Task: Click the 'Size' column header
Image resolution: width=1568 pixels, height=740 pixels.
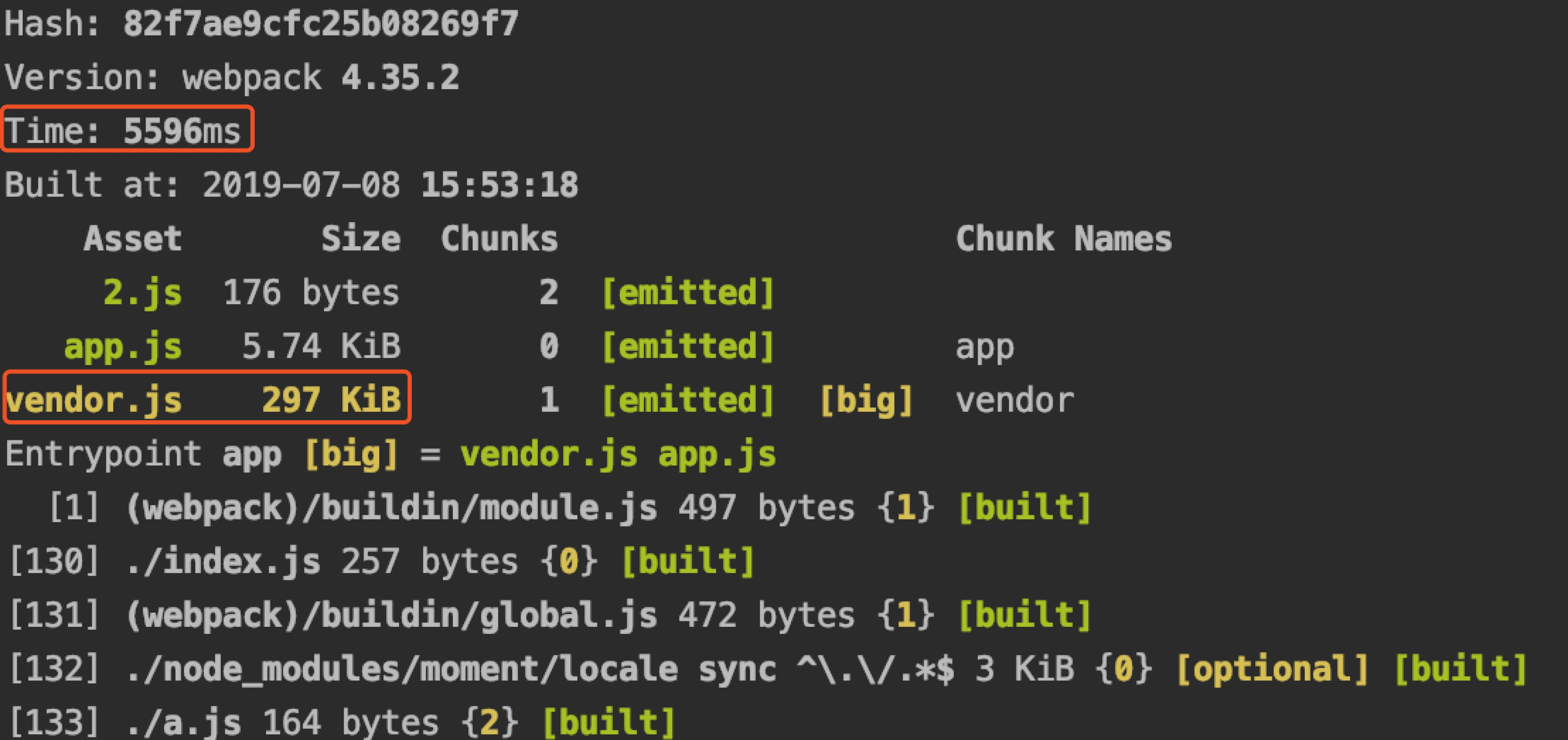Action: click(x=361, y=238)
